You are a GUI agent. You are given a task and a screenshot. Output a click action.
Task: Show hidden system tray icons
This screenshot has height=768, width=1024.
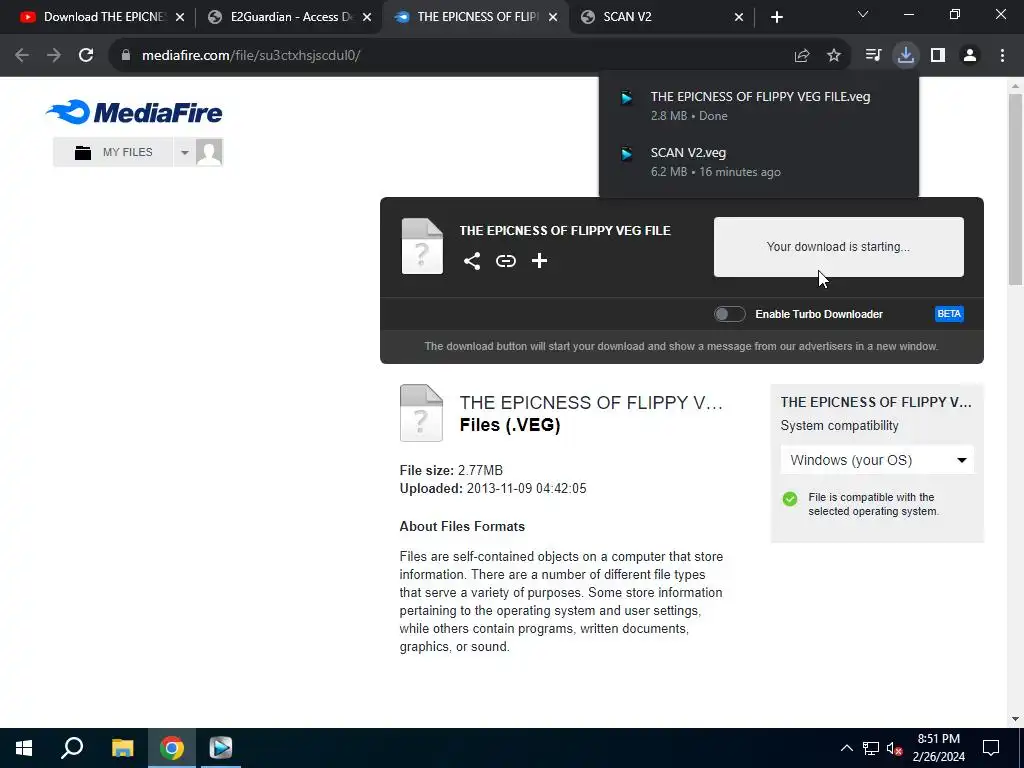pos(846,748)
